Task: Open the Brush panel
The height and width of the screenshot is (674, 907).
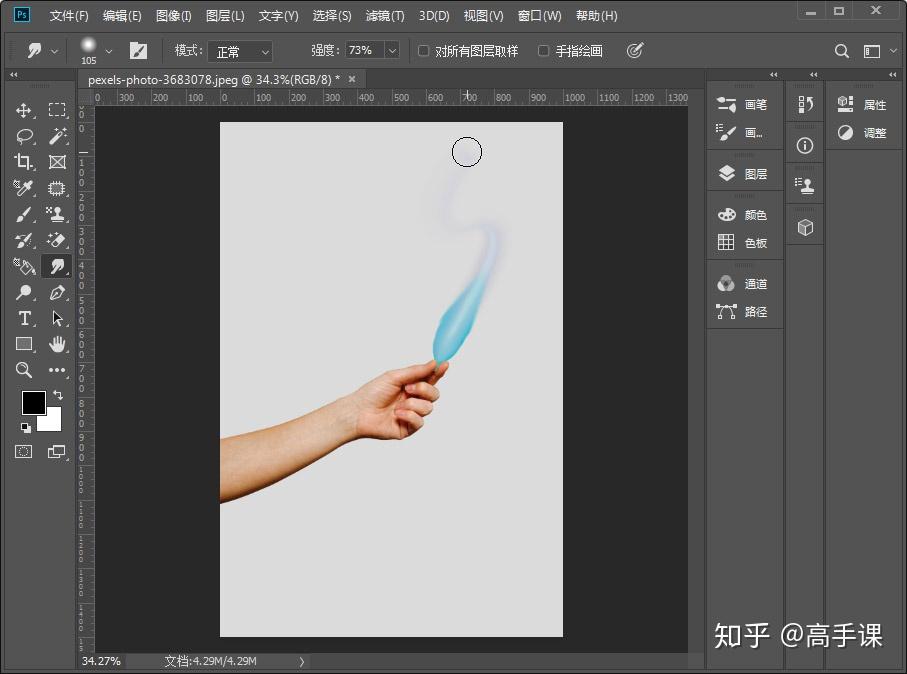Action: click(743, 104)
